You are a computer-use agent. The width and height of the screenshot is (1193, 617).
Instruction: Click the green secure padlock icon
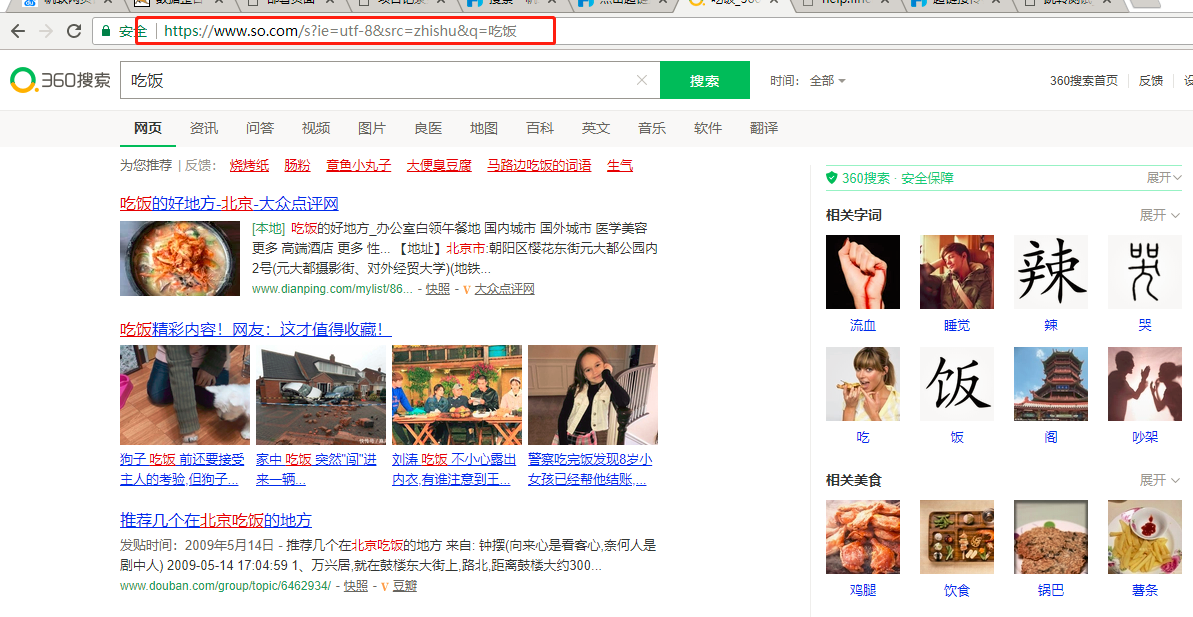point(106,31)
